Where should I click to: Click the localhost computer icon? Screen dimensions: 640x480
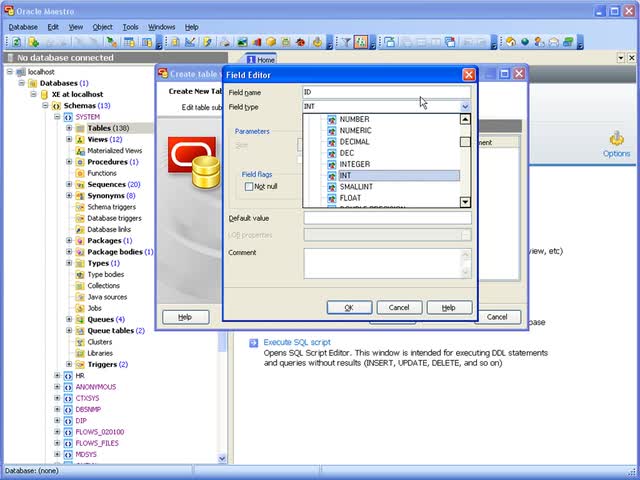(x=20, y=72)
